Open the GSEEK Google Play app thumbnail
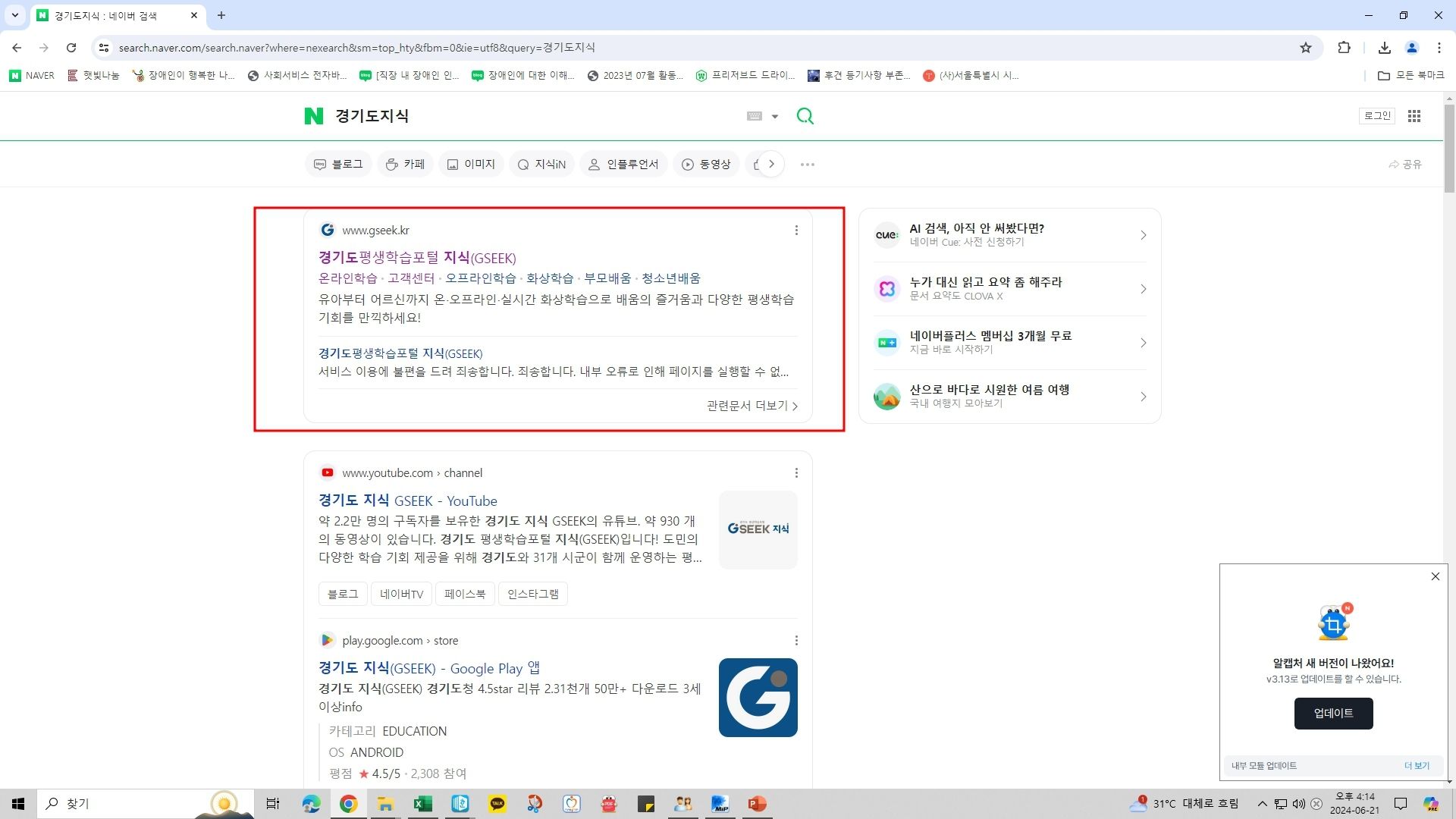 (758, 697)
